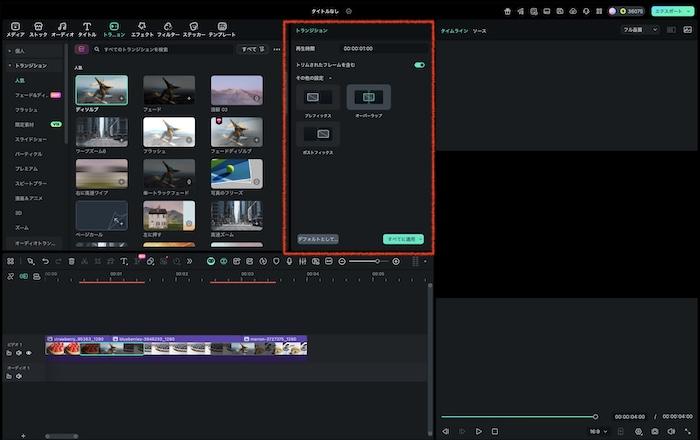The image size is (700, 440).
Task: Open the すべて filter dropdown
Action: point(251,48)
